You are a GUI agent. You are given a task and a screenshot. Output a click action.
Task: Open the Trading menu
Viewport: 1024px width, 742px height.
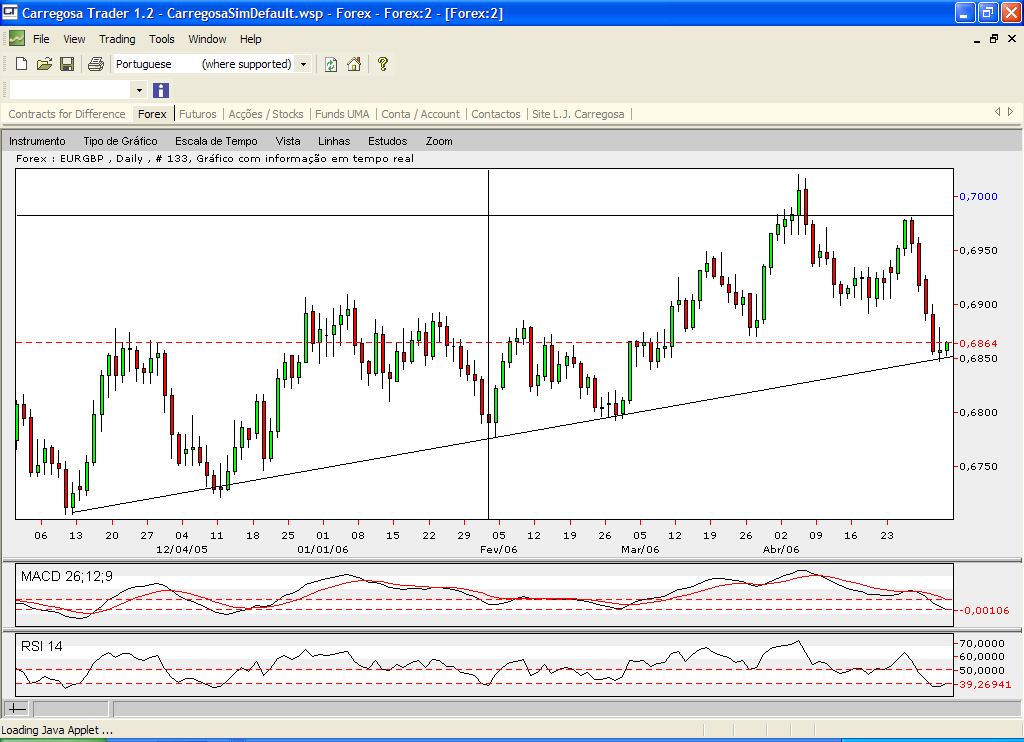(117, 39)
